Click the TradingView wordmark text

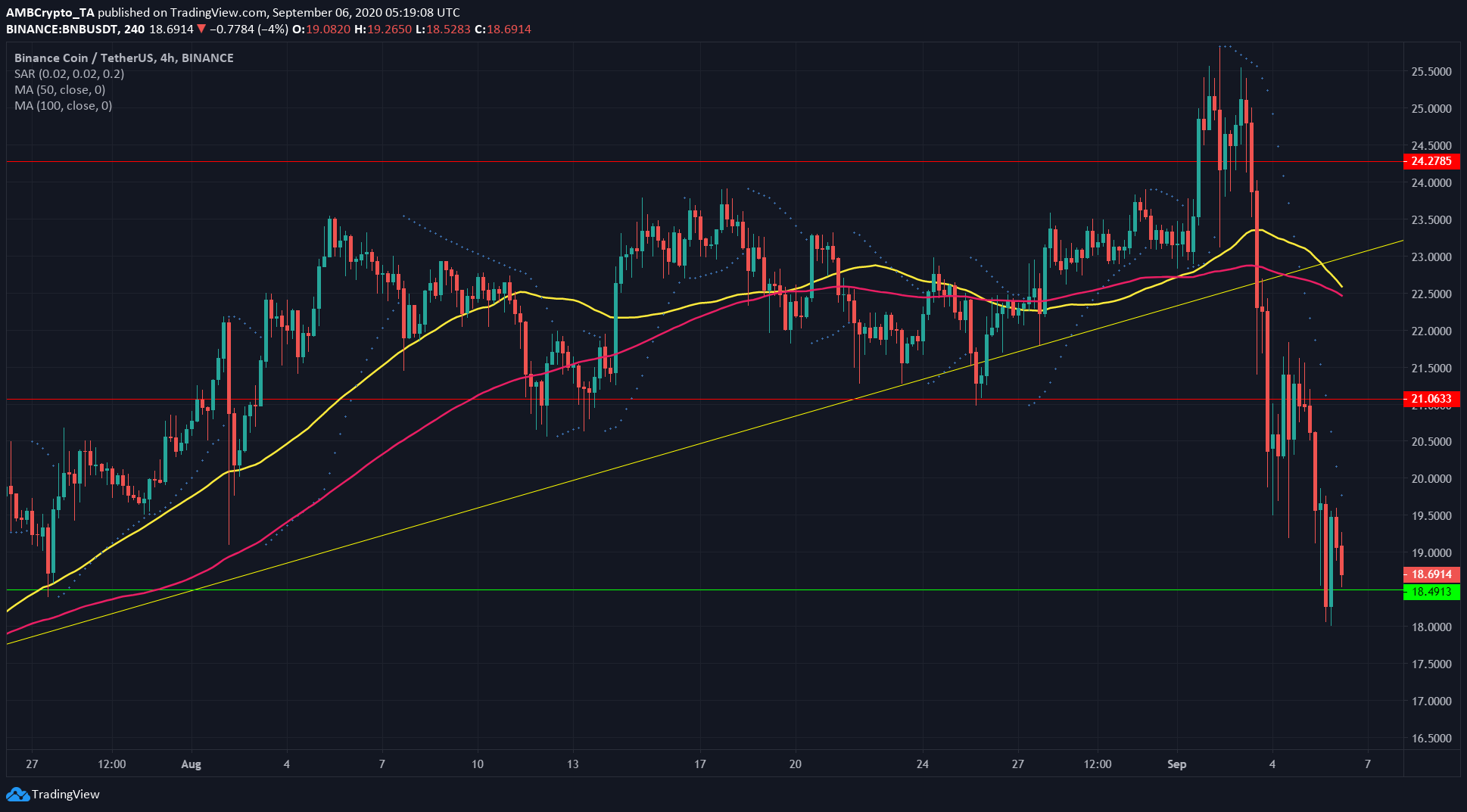66,795
